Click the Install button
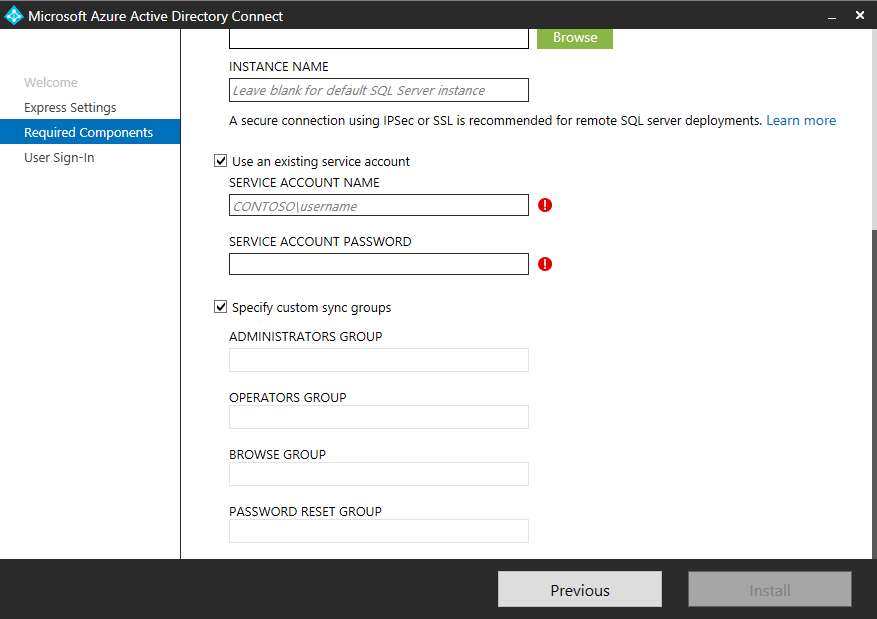This screenshot has height=619, width=877. click(769, 590)
